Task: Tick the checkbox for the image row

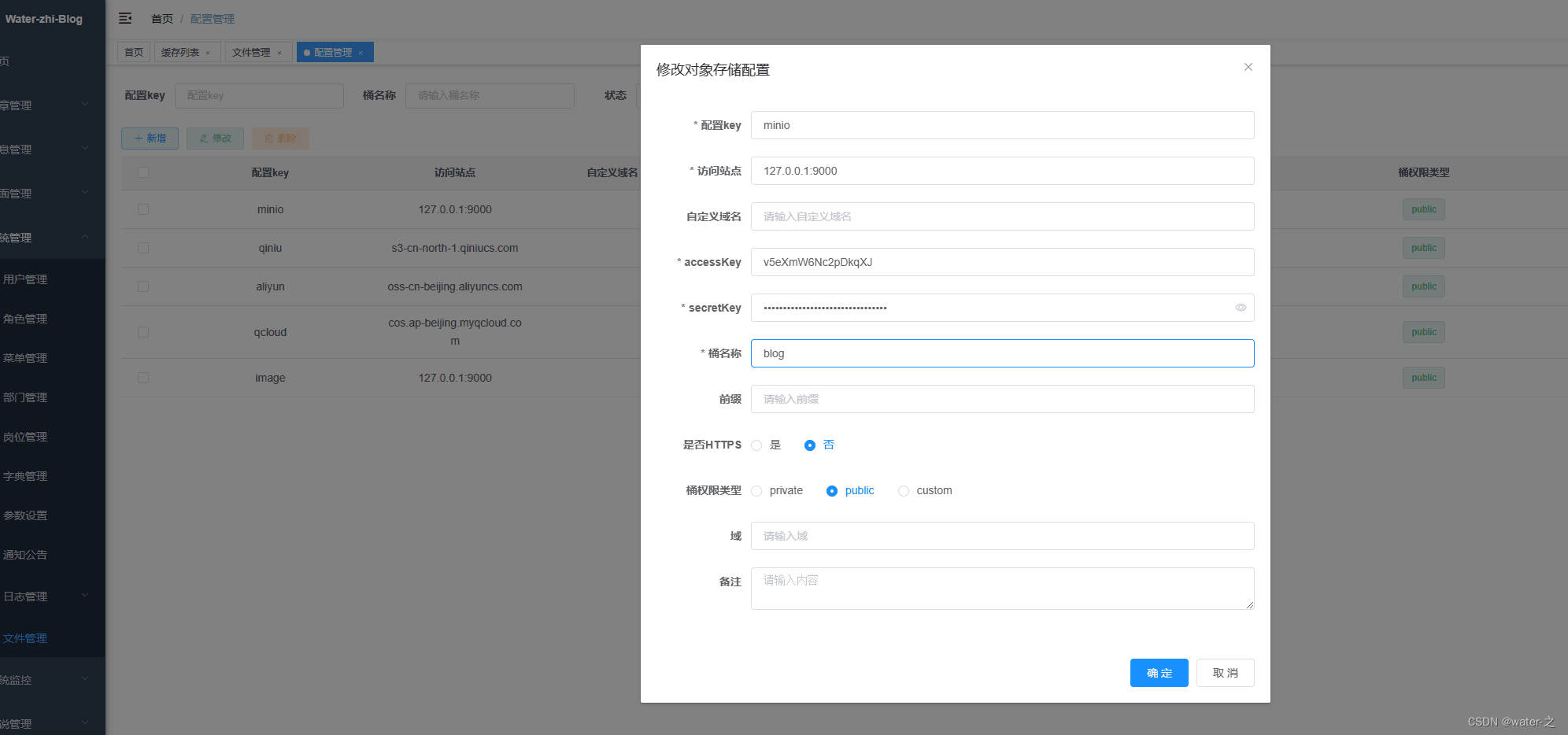Action: 143,378
